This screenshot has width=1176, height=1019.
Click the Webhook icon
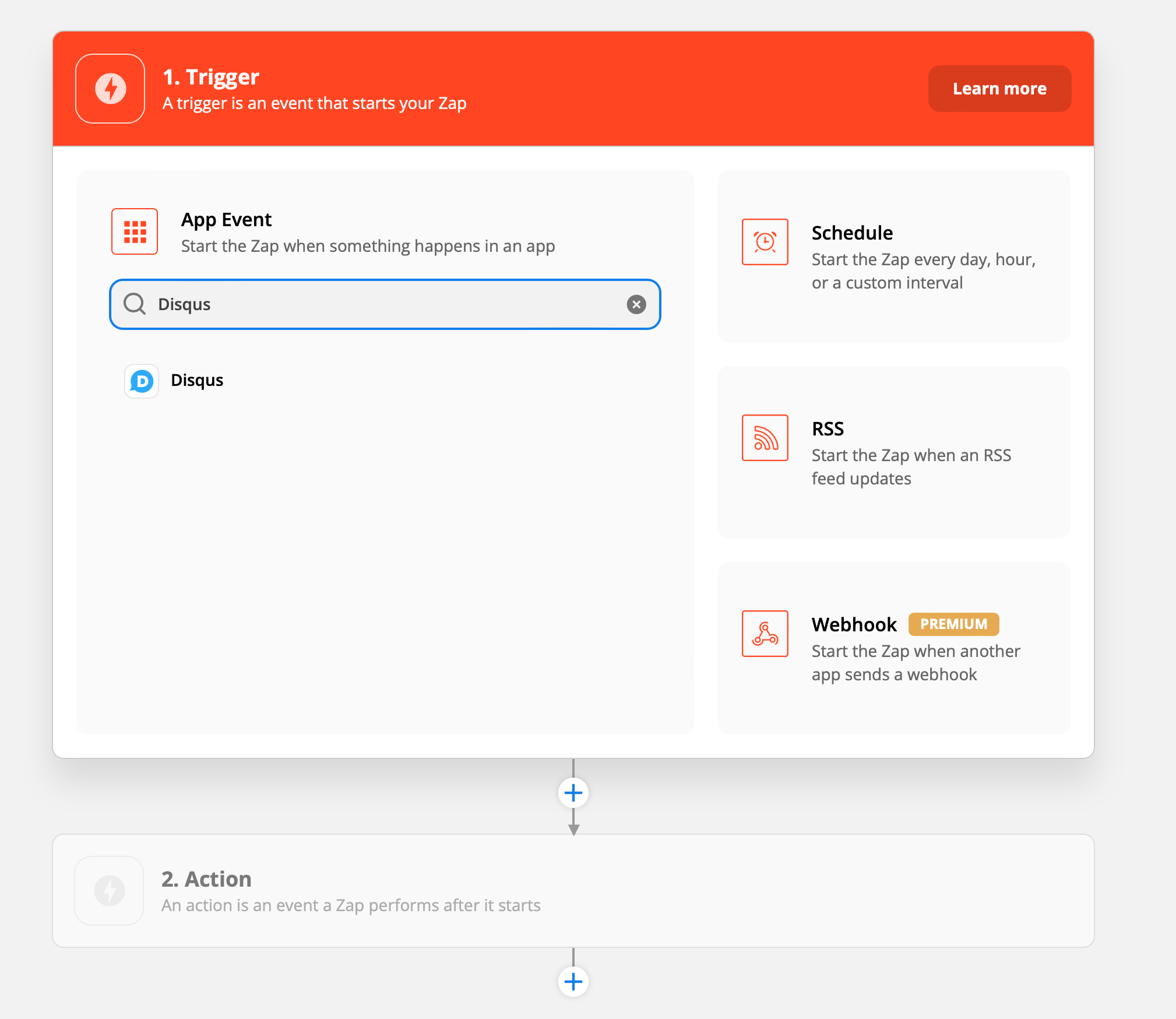[x=765, y=634]
